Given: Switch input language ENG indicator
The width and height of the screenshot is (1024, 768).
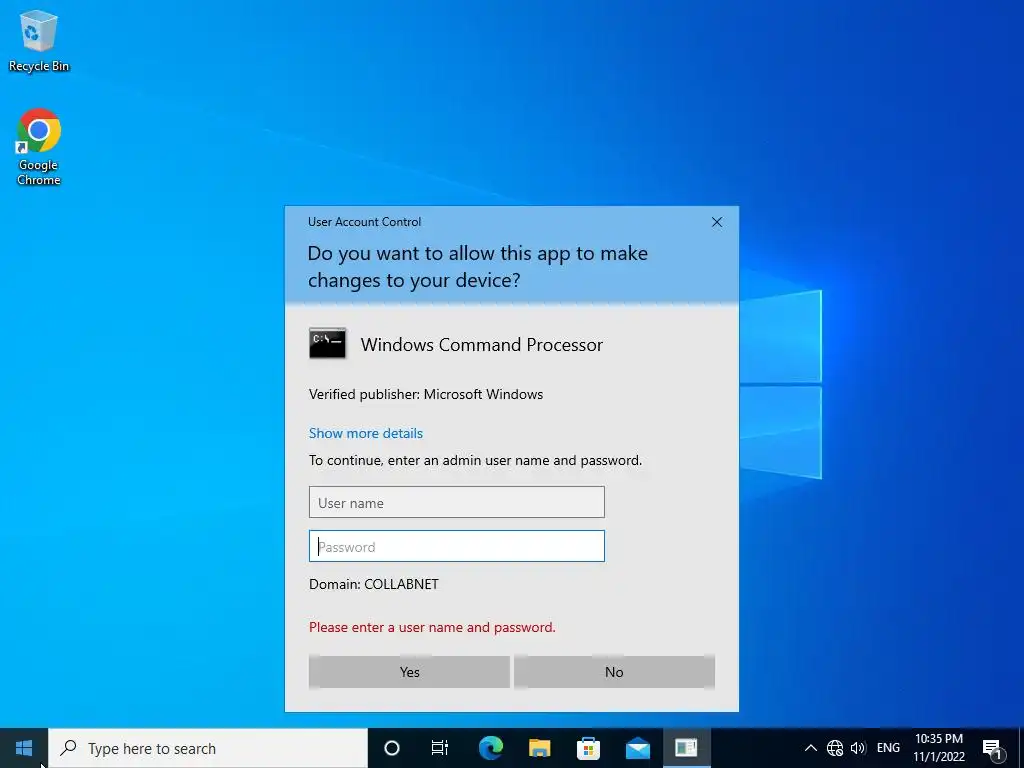Looking at the screenshot, I should point(888,748).
